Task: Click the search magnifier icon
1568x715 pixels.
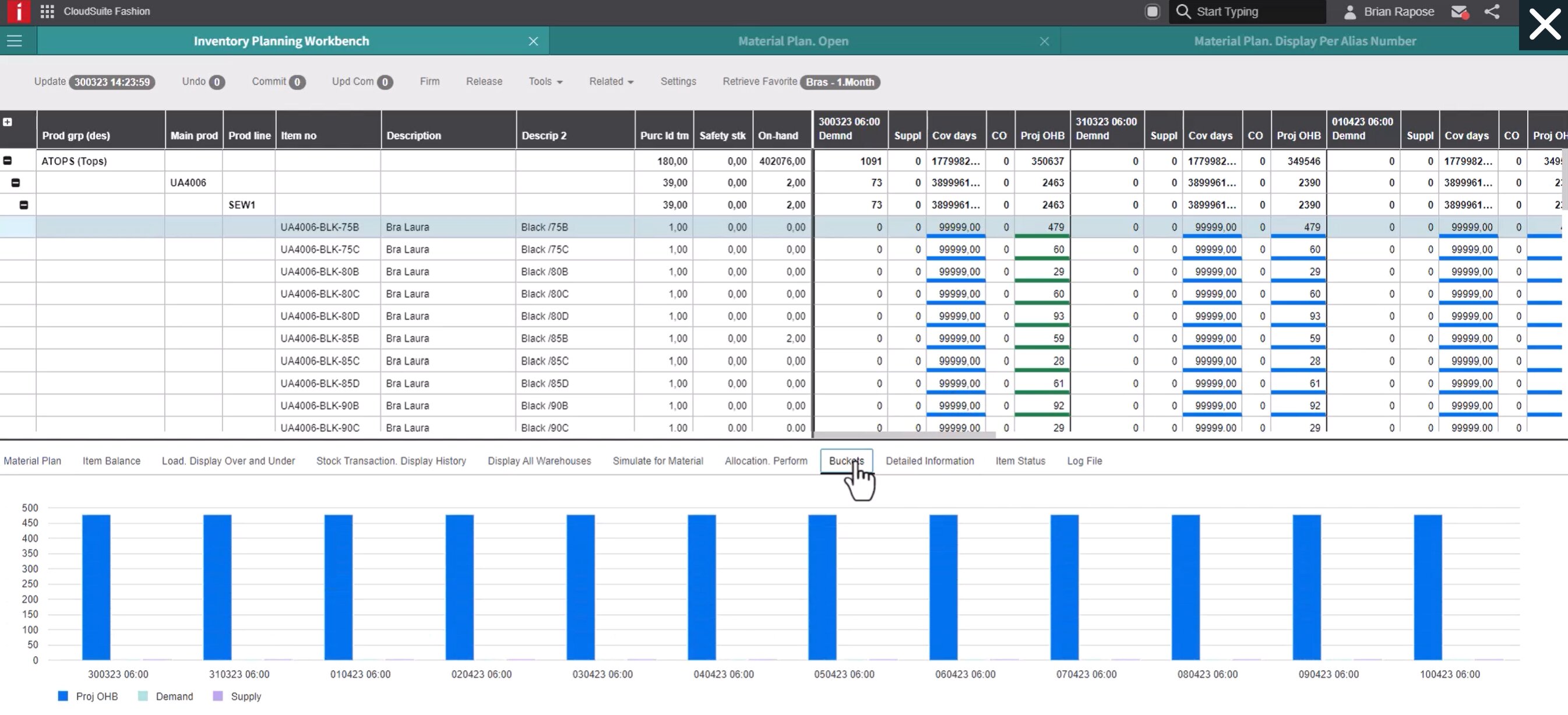Action: point(1183,12)
